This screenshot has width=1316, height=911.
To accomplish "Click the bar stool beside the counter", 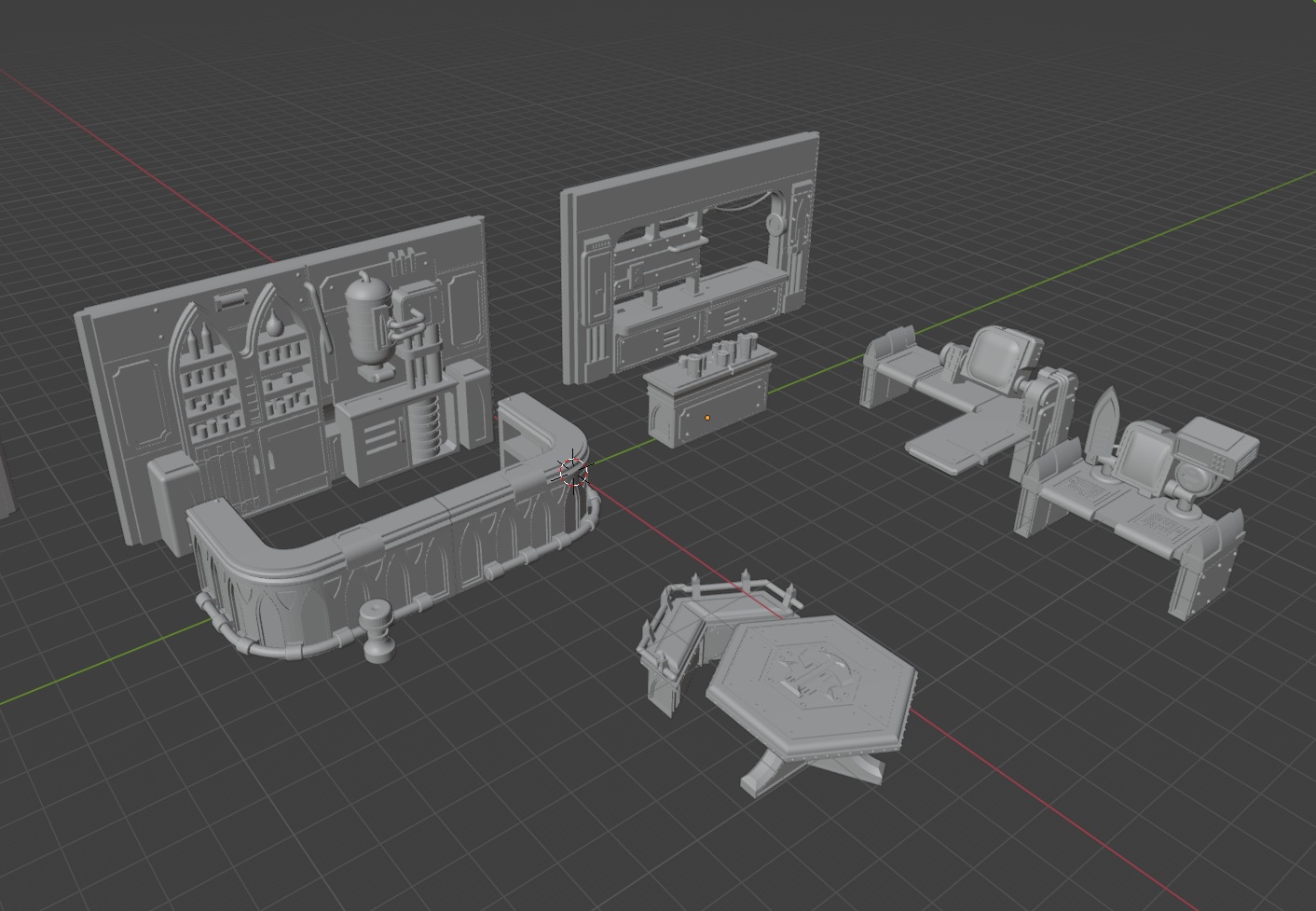I will [x=378, y=631].
